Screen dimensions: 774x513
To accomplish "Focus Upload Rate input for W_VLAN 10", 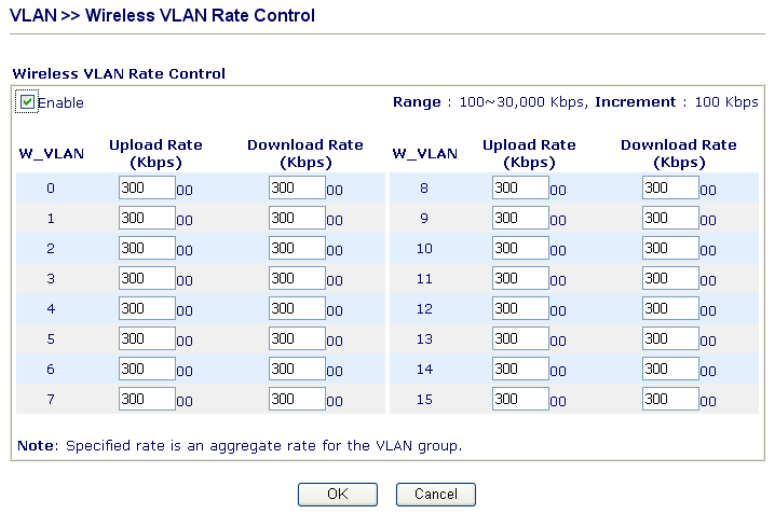I will 520,248.
